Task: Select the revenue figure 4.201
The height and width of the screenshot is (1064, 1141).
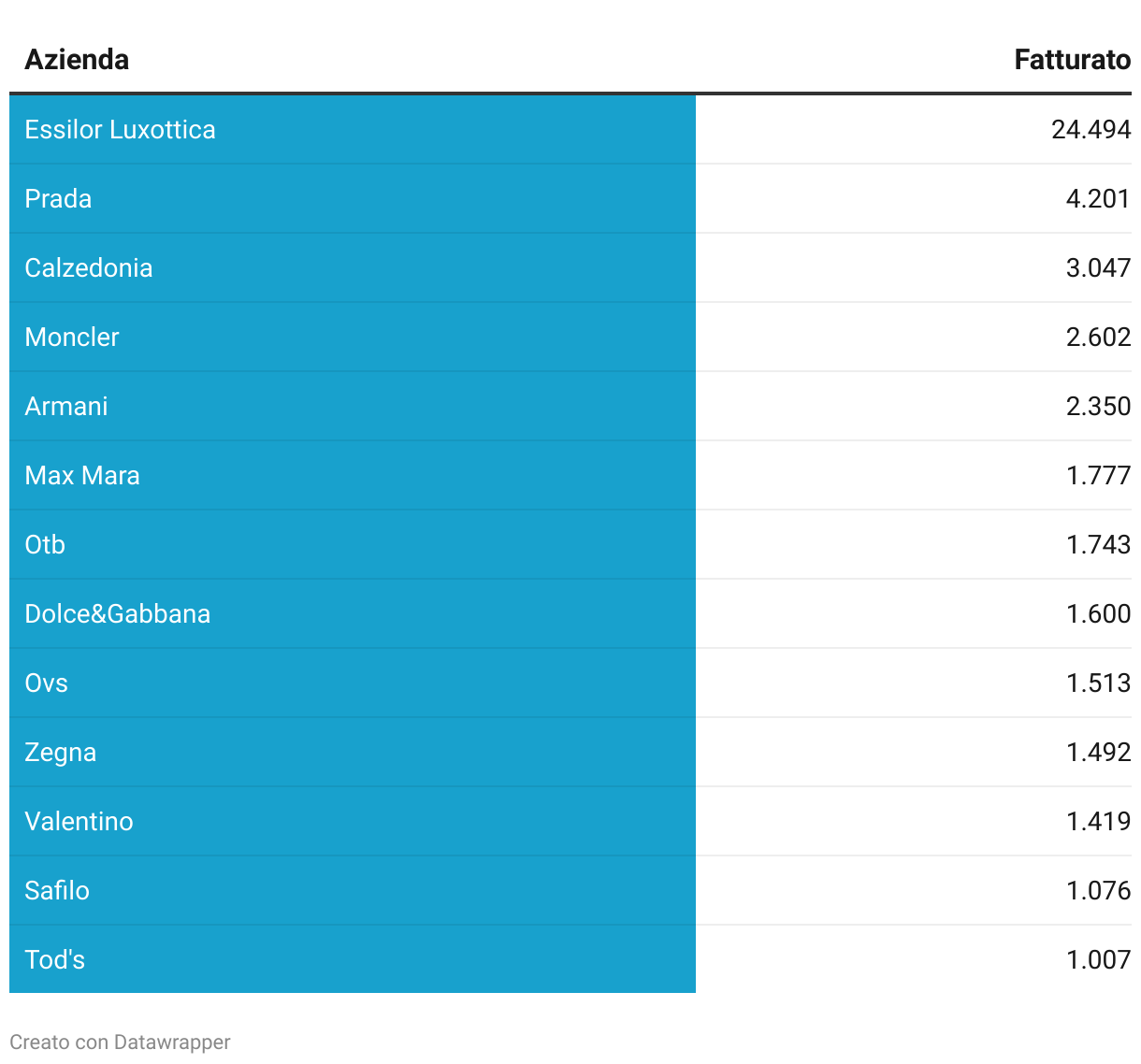Action: pos(1098,199)
